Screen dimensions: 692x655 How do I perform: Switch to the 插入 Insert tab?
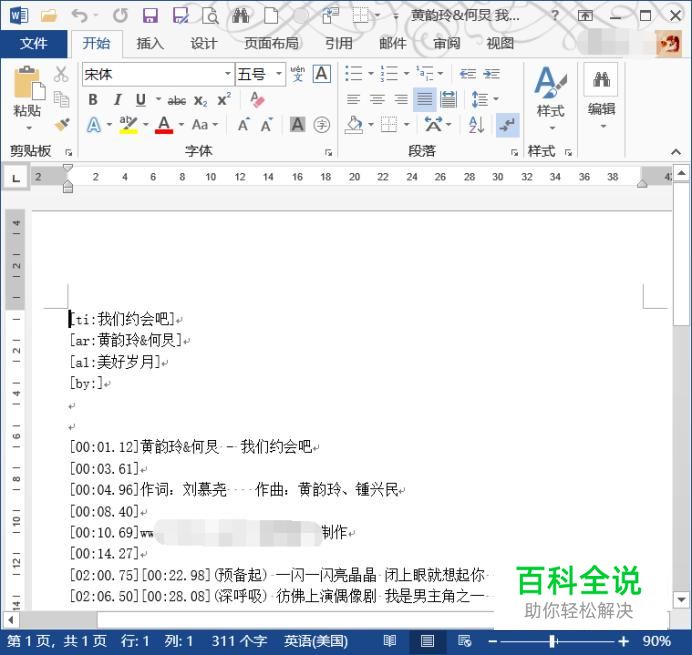pos(150,43)
